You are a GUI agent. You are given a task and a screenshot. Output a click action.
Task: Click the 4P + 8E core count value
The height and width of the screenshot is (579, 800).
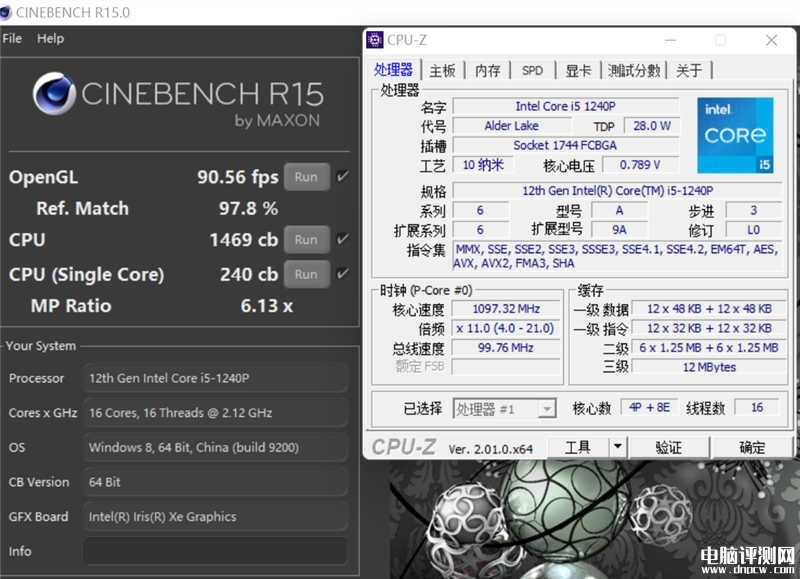point(649,408)
